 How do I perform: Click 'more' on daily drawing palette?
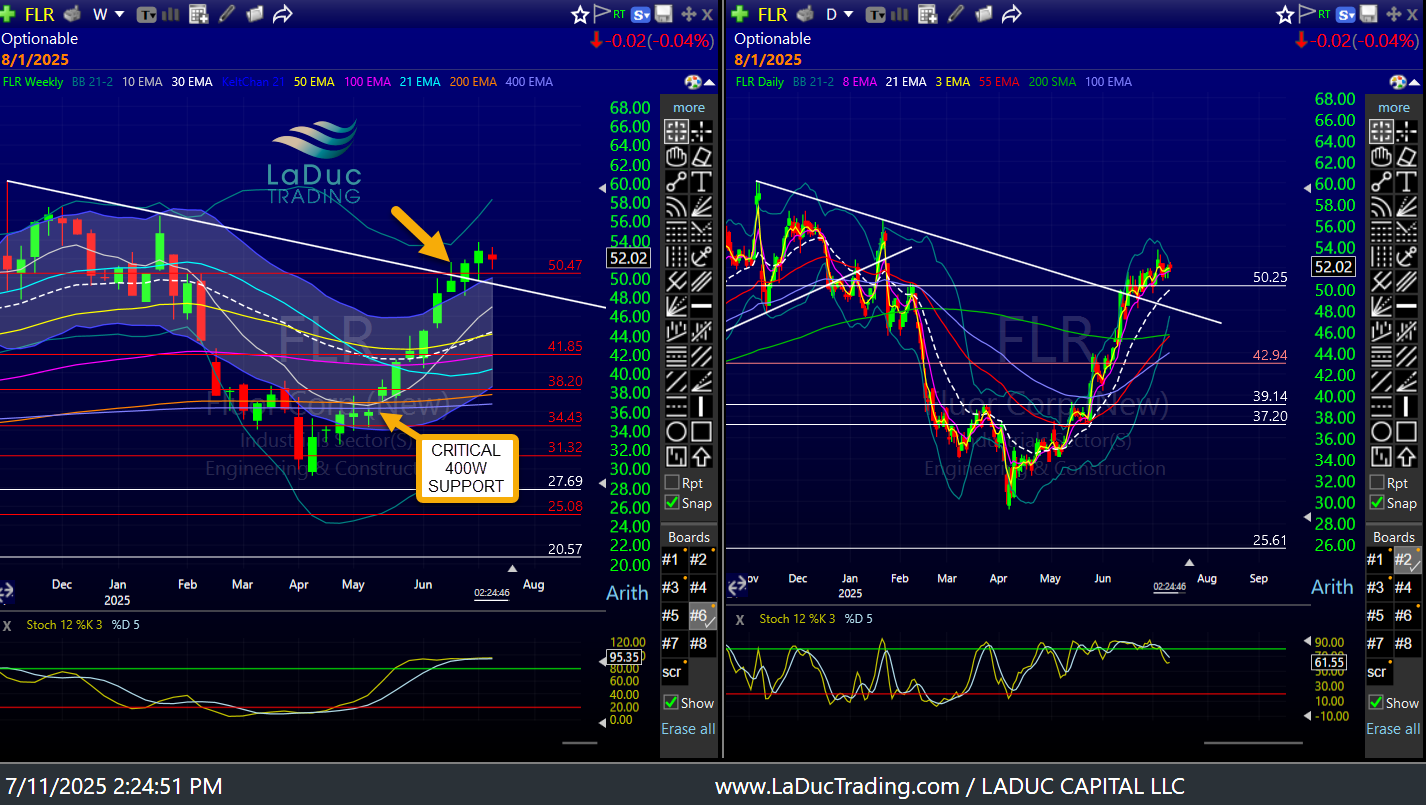1393,107
